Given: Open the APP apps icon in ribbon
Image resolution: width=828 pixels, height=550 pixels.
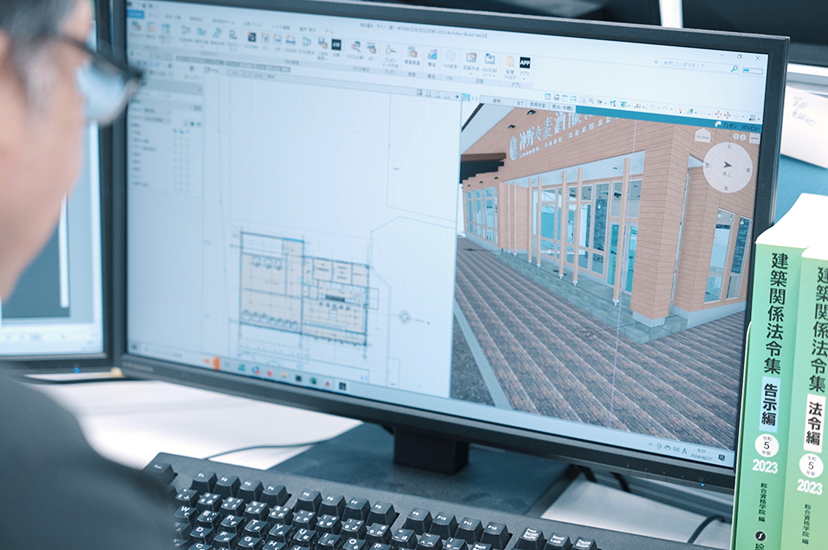Looking at the screenshot, I should pos(525,62).
